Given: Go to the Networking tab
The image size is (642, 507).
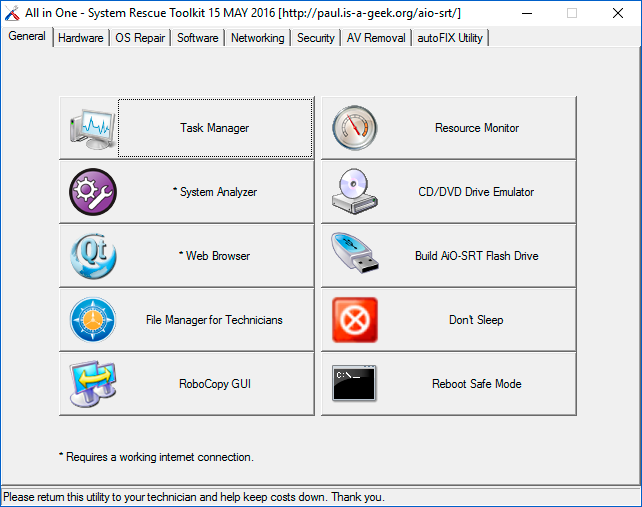Looking at the screenshot, I should [x=257, y=38].
